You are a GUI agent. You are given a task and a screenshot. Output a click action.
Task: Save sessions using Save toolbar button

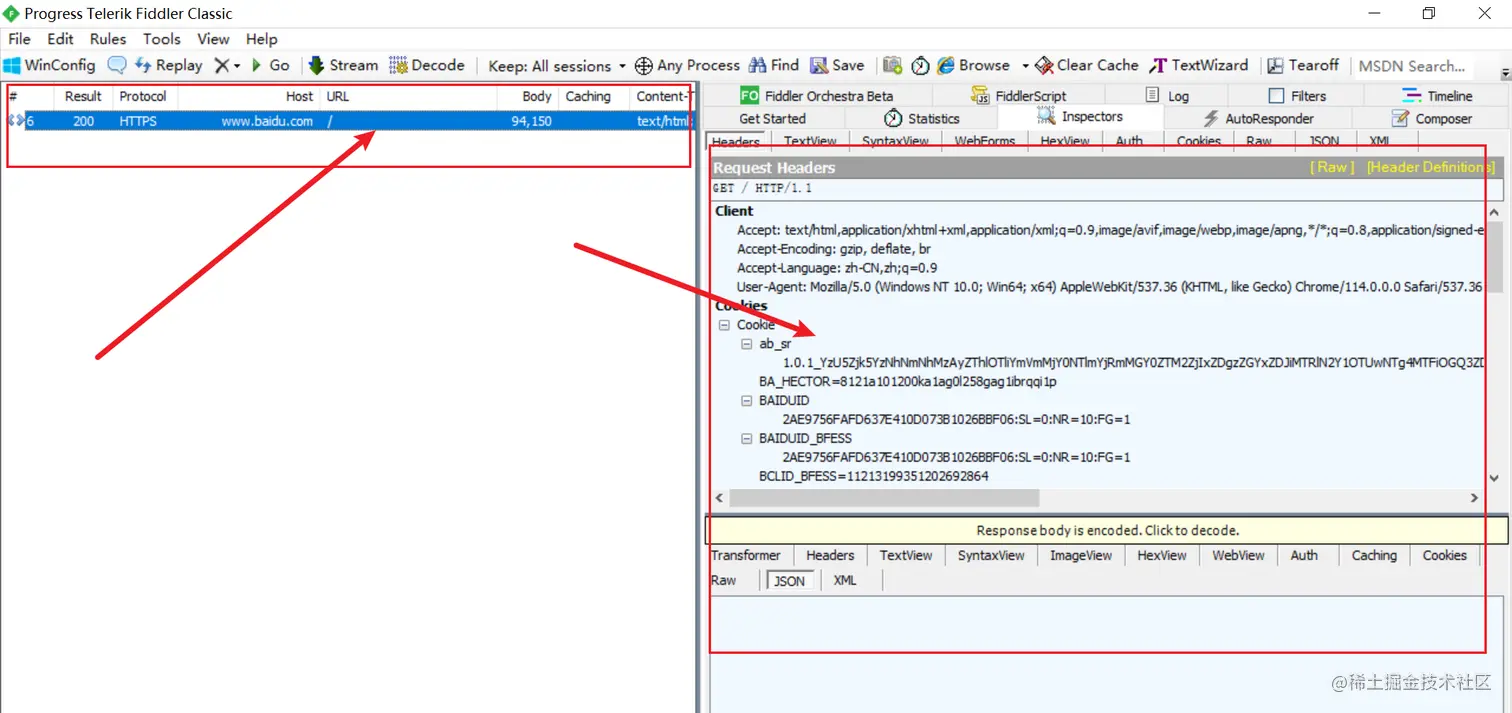click(837, 65)
